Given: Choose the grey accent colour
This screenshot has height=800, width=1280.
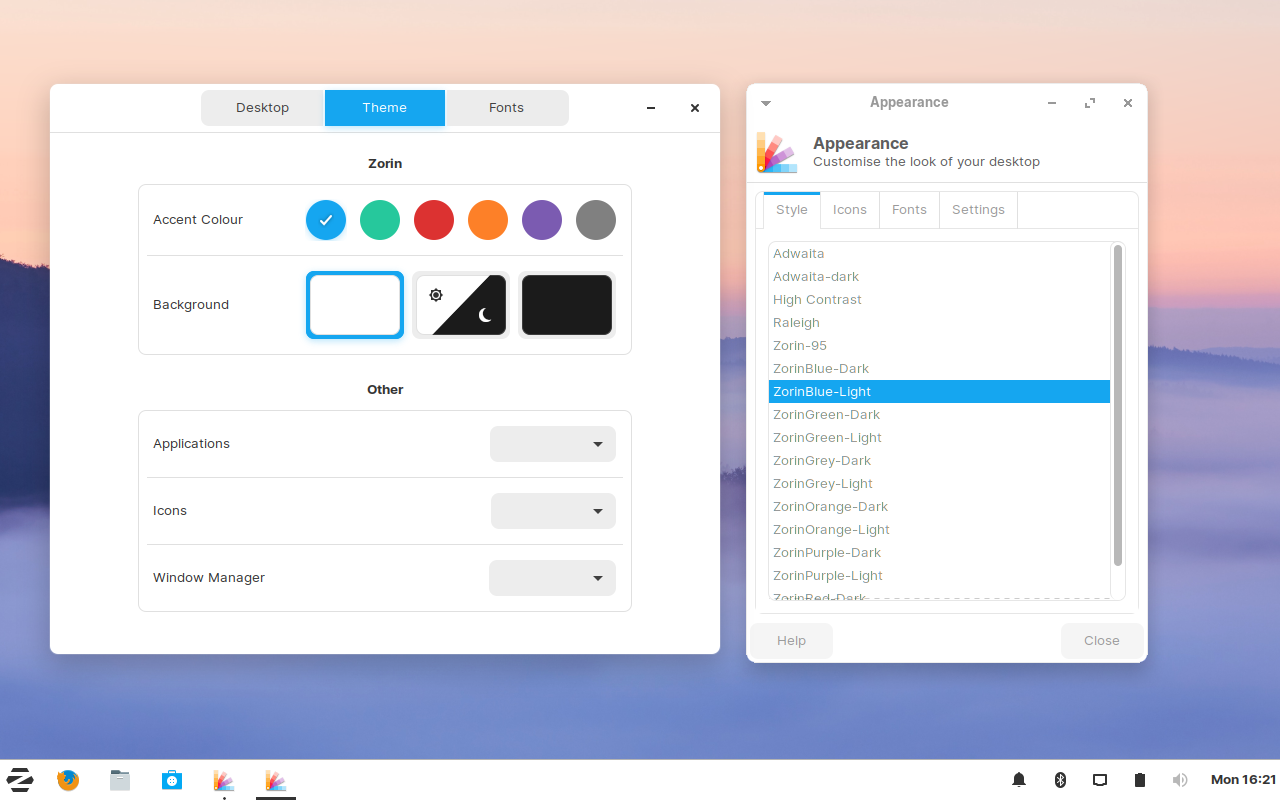Looking at the screenshot, I should click(596, 220).
